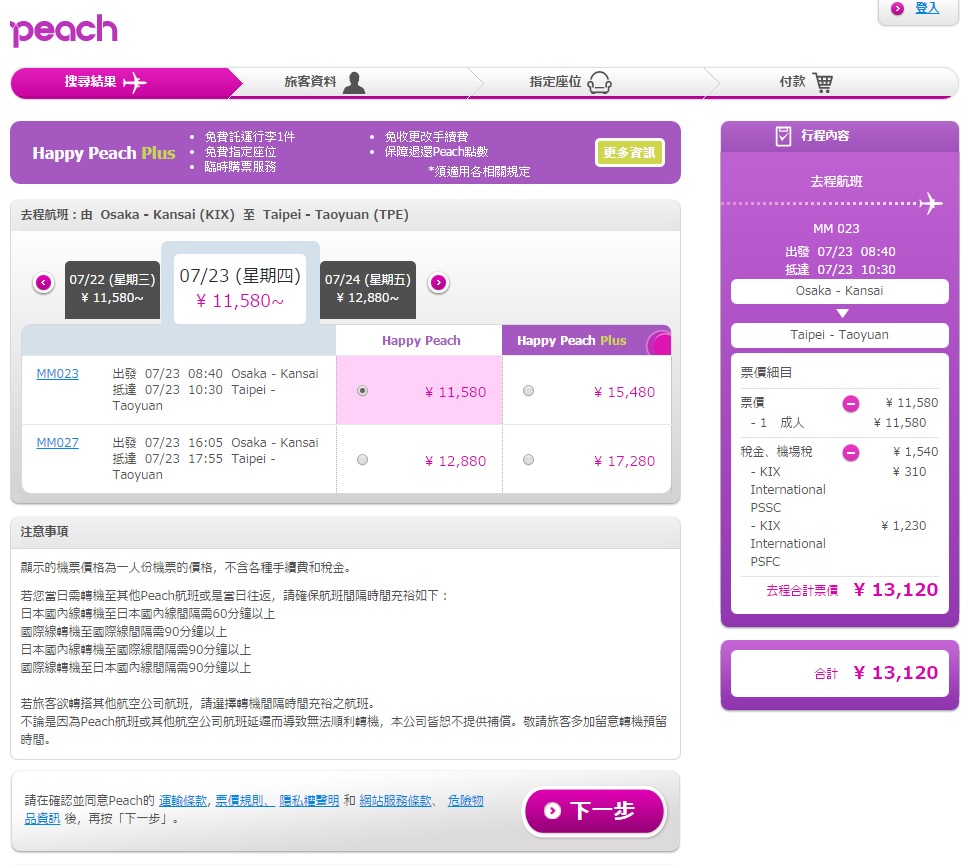Go to next dates with right arrow

(x=438, y=283)
